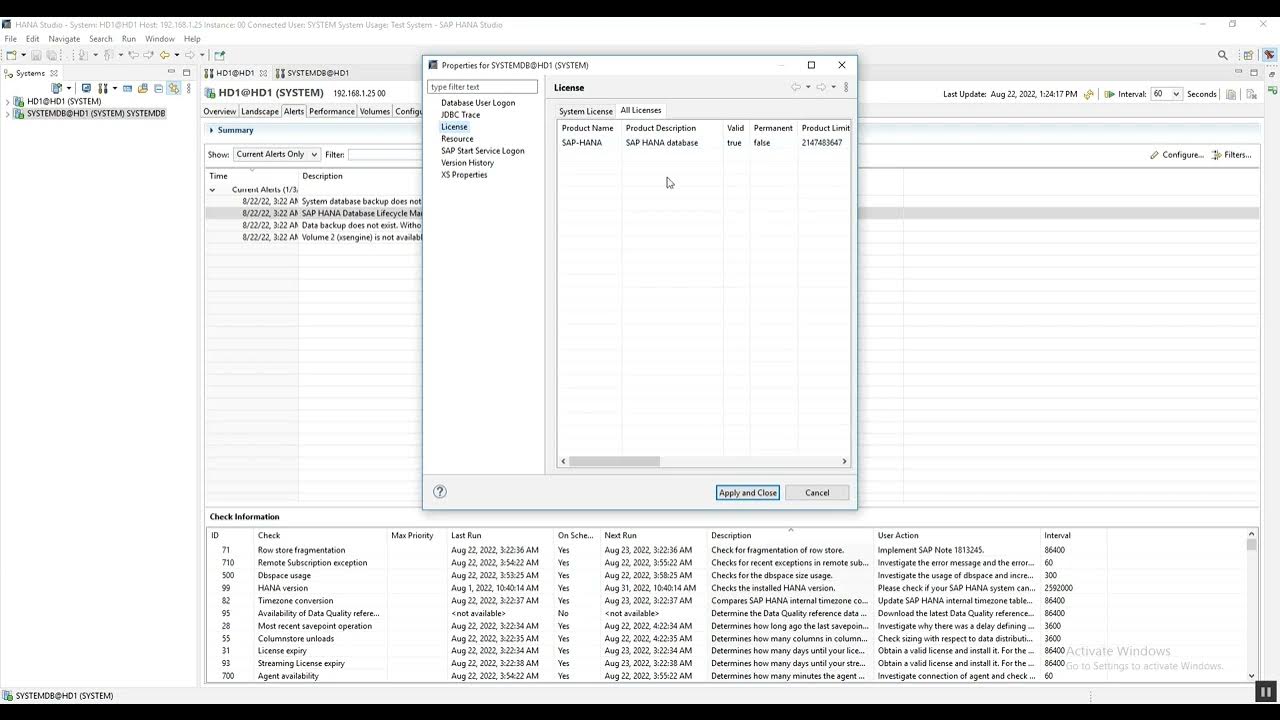Select Database User Logon in properties list
1280x720 pixels.
click(478, 103)
